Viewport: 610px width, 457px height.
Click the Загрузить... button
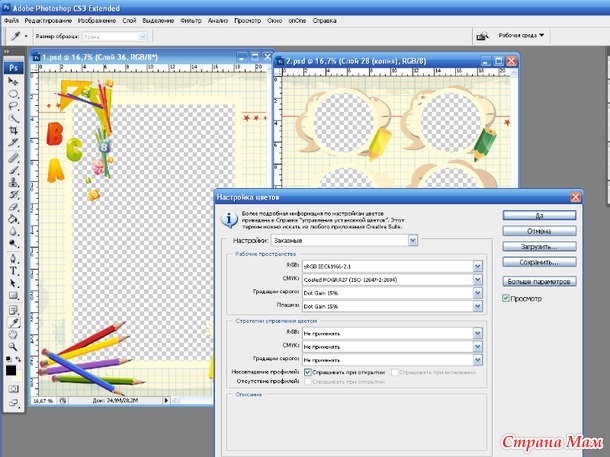[538, 246]
